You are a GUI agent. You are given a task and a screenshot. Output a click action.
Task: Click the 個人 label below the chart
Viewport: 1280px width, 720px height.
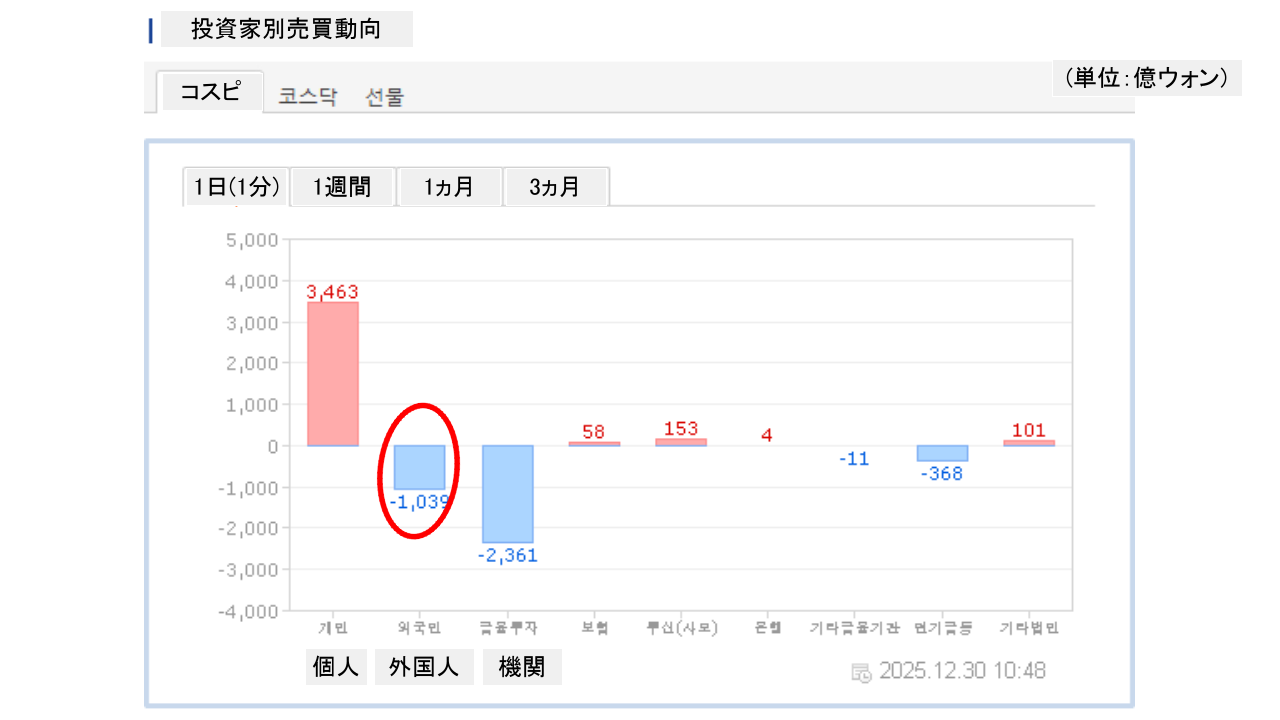336,668
